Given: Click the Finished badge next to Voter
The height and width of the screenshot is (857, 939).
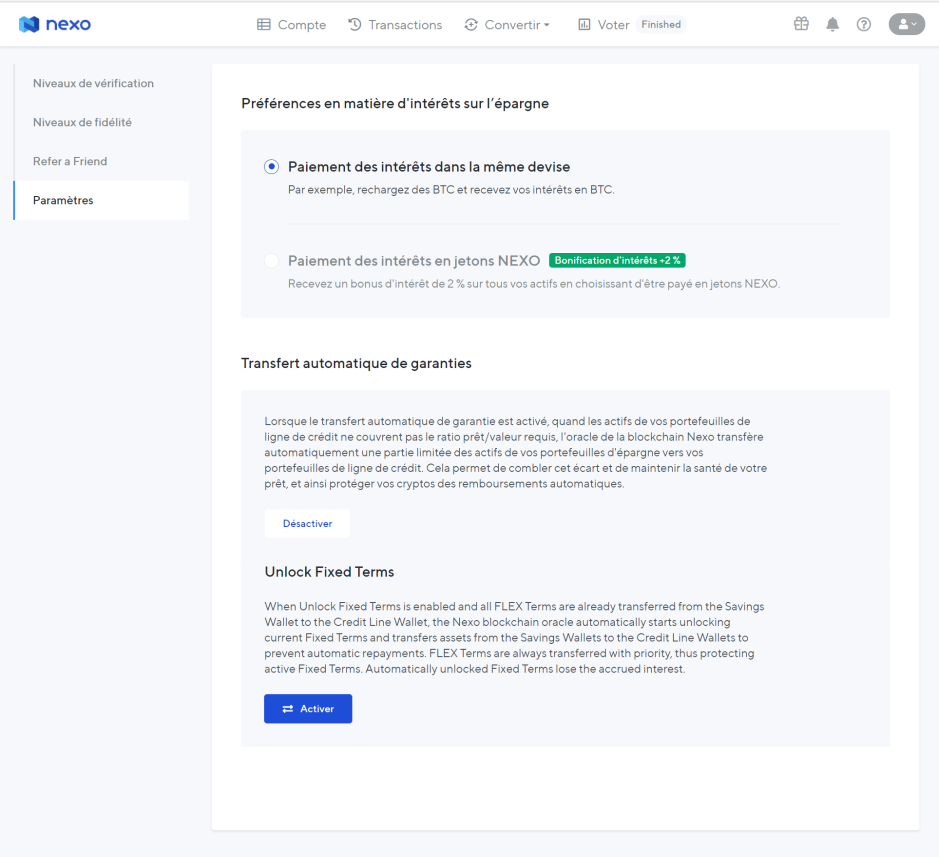Looking at the screenshot, I should tap(661, 25).
